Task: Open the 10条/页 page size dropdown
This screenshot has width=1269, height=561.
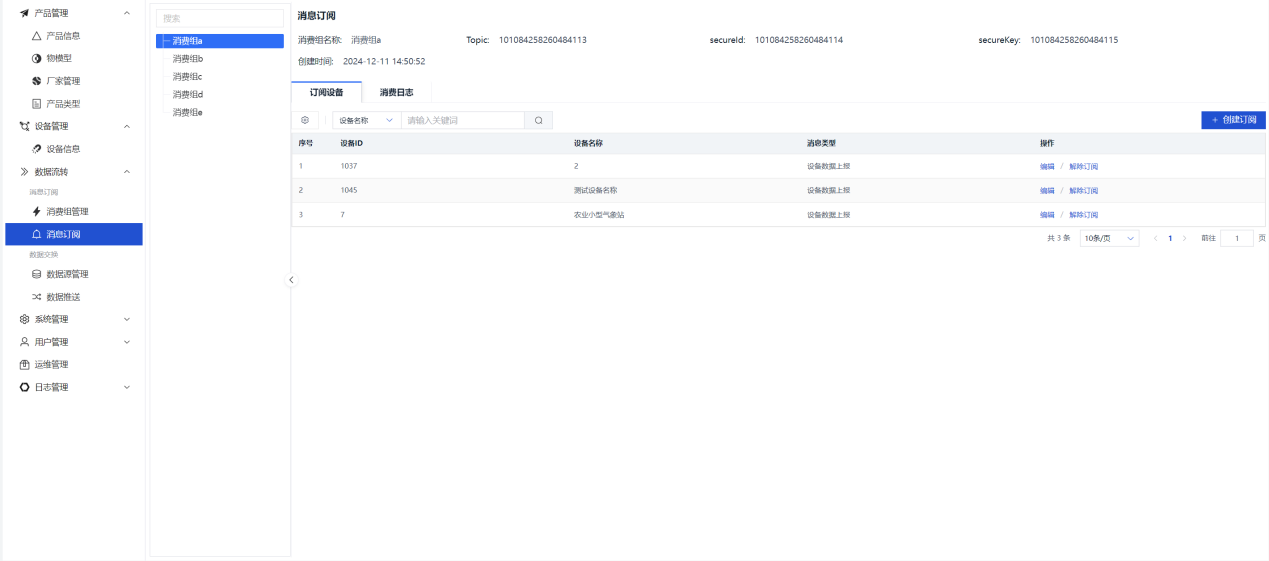Action: click(x=1109, y=239)
